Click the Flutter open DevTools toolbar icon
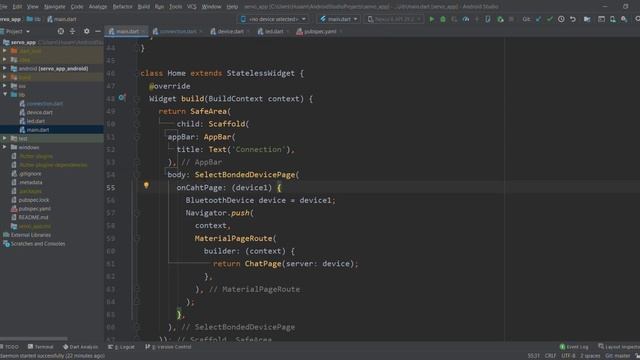The width and height of the screenshot is (640, 360). click(x=488, y=19)
